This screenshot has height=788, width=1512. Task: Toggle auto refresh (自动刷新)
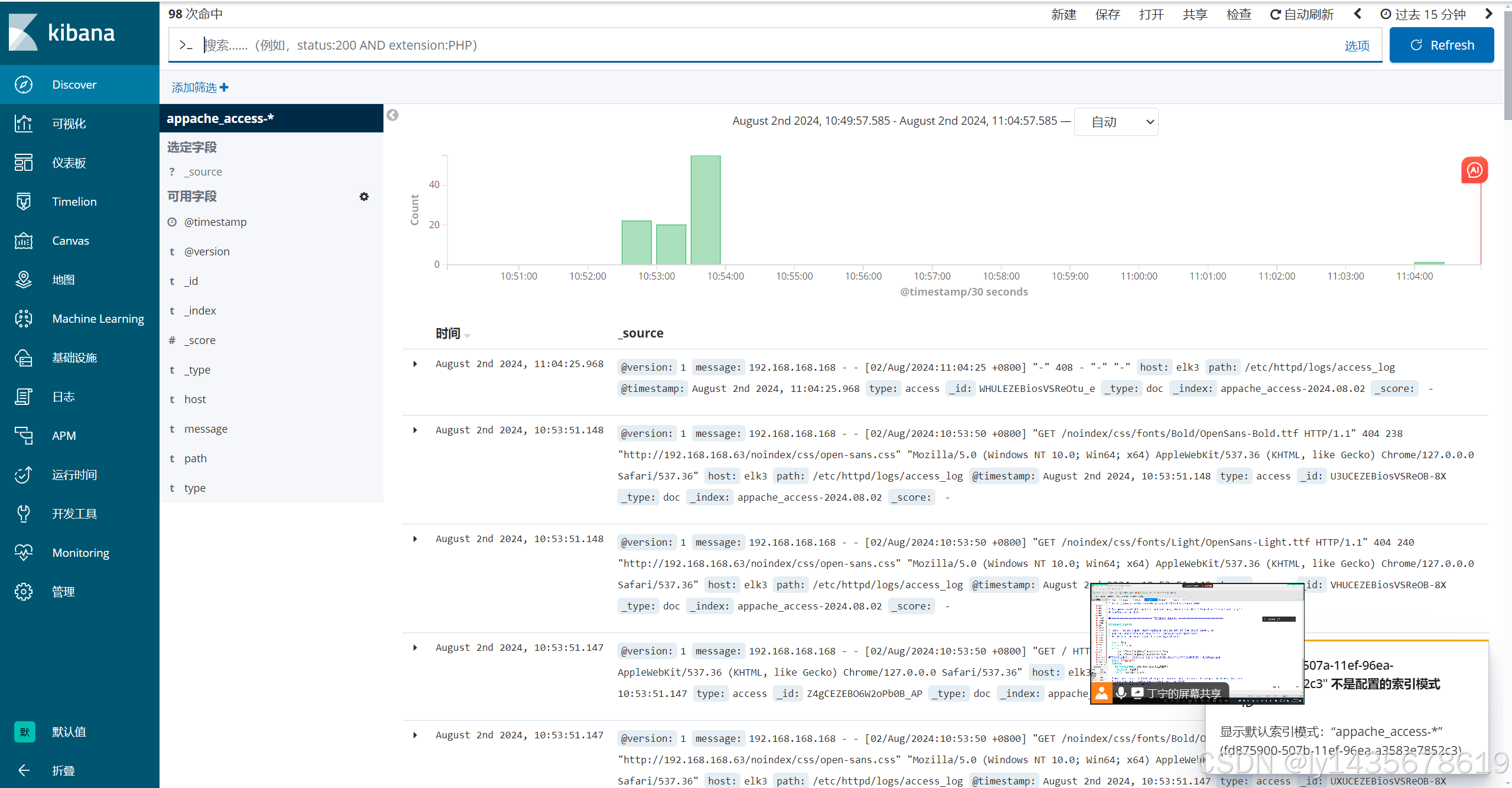pos(1302,14)
